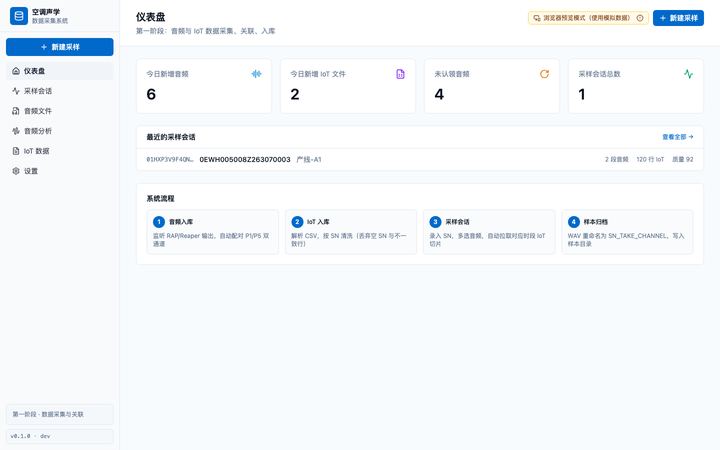This screenshot has width=720, height=450.
Task: Click the monitor icon in preview mode badge
Action: pos(537,18)
